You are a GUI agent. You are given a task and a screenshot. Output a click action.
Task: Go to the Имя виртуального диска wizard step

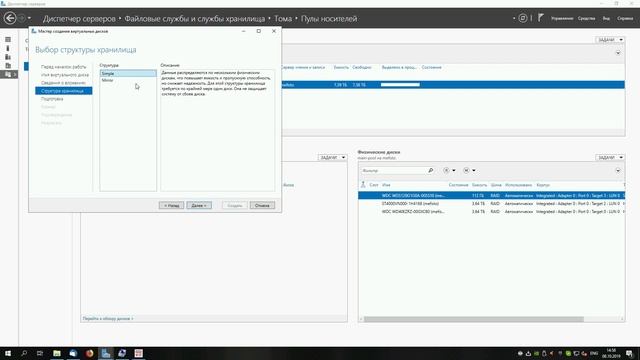pos(65,75)
